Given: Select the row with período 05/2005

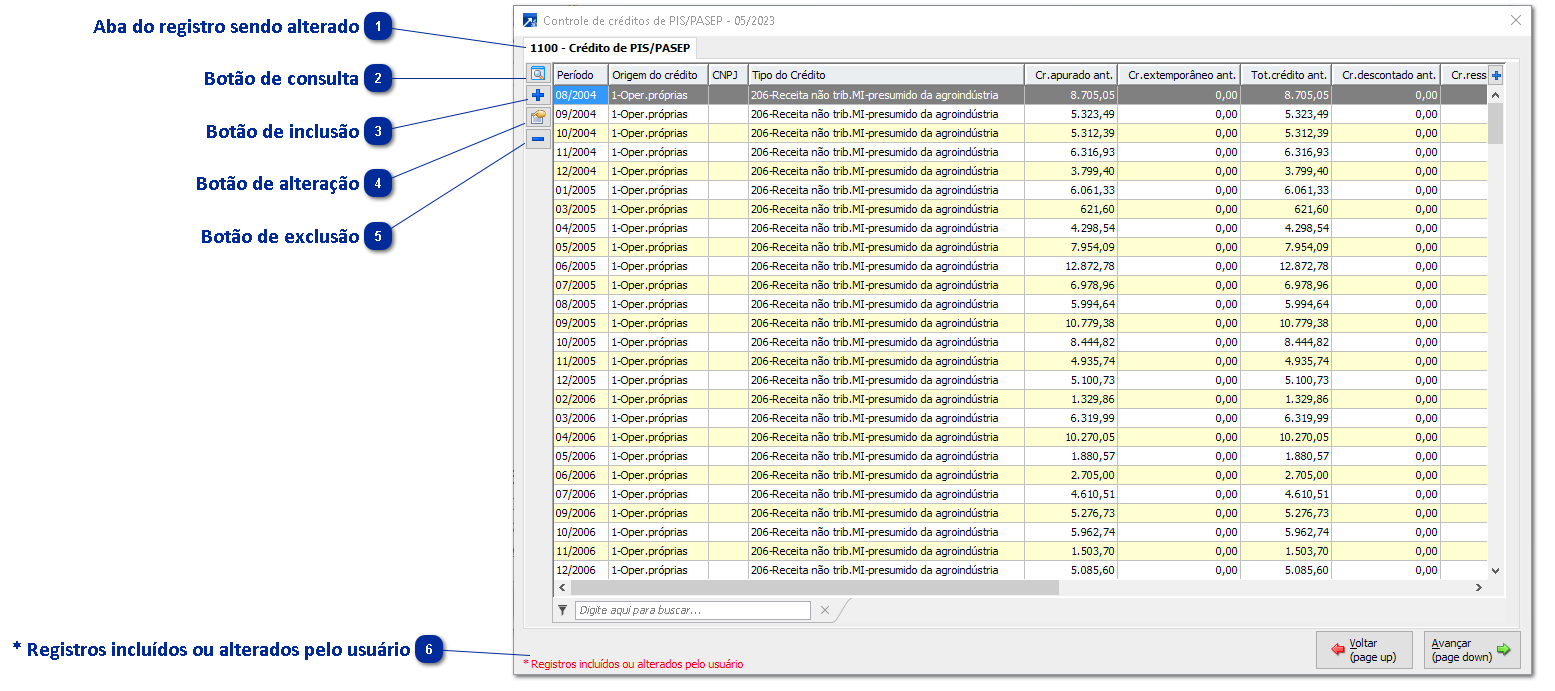Looking at the screenshot, I should [x=1020, y=247].
